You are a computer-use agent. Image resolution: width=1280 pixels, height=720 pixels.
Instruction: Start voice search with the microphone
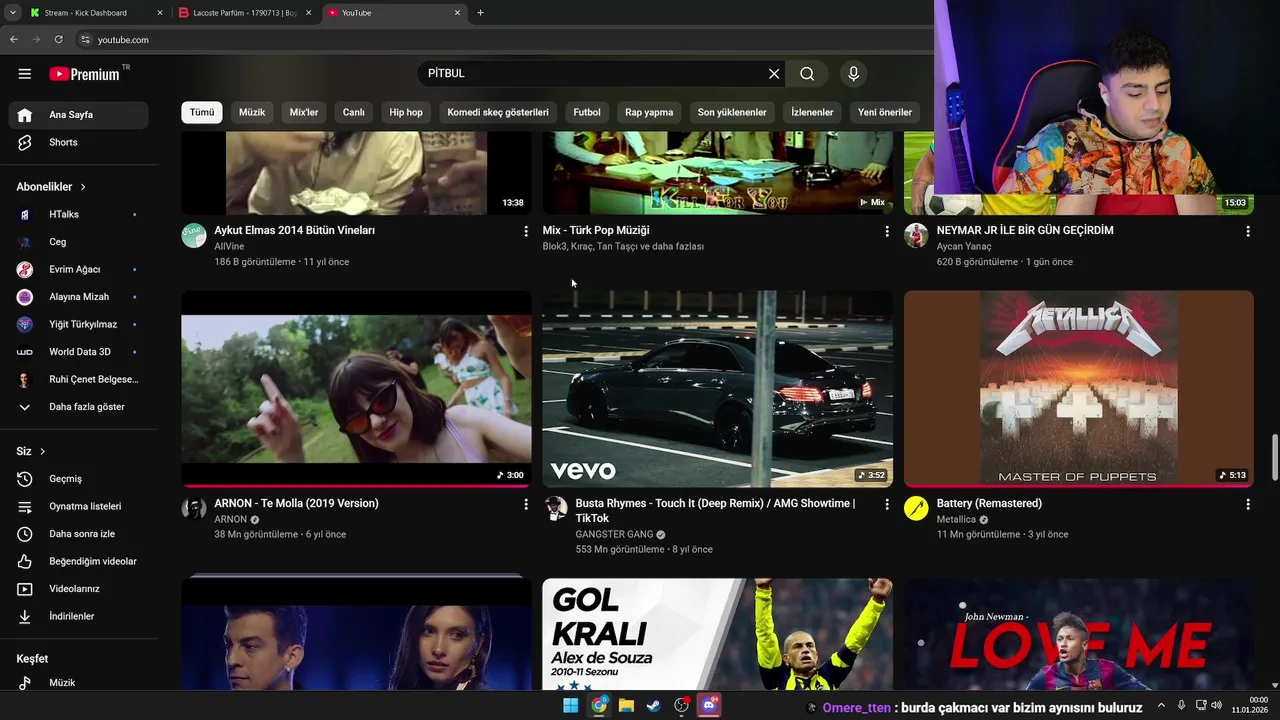click(x=853, y=74)
